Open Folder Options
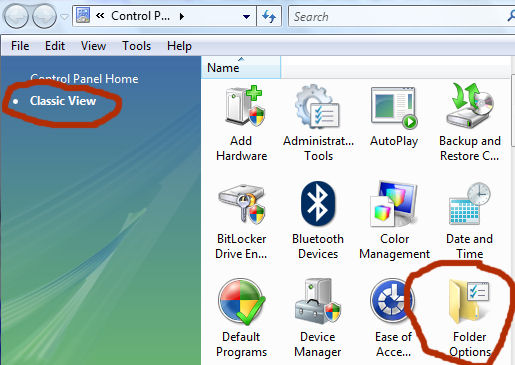The image size is (515, 365). pos(470,318)
